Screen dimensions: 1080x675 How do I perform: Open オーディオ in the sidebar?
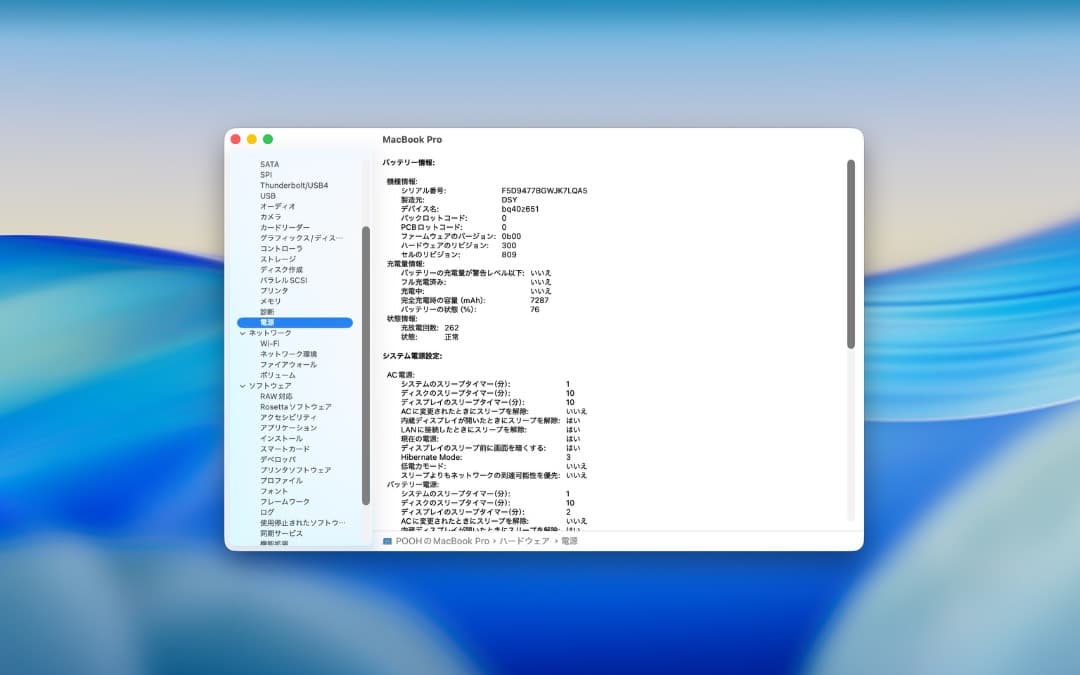click(x=278, y=207)
